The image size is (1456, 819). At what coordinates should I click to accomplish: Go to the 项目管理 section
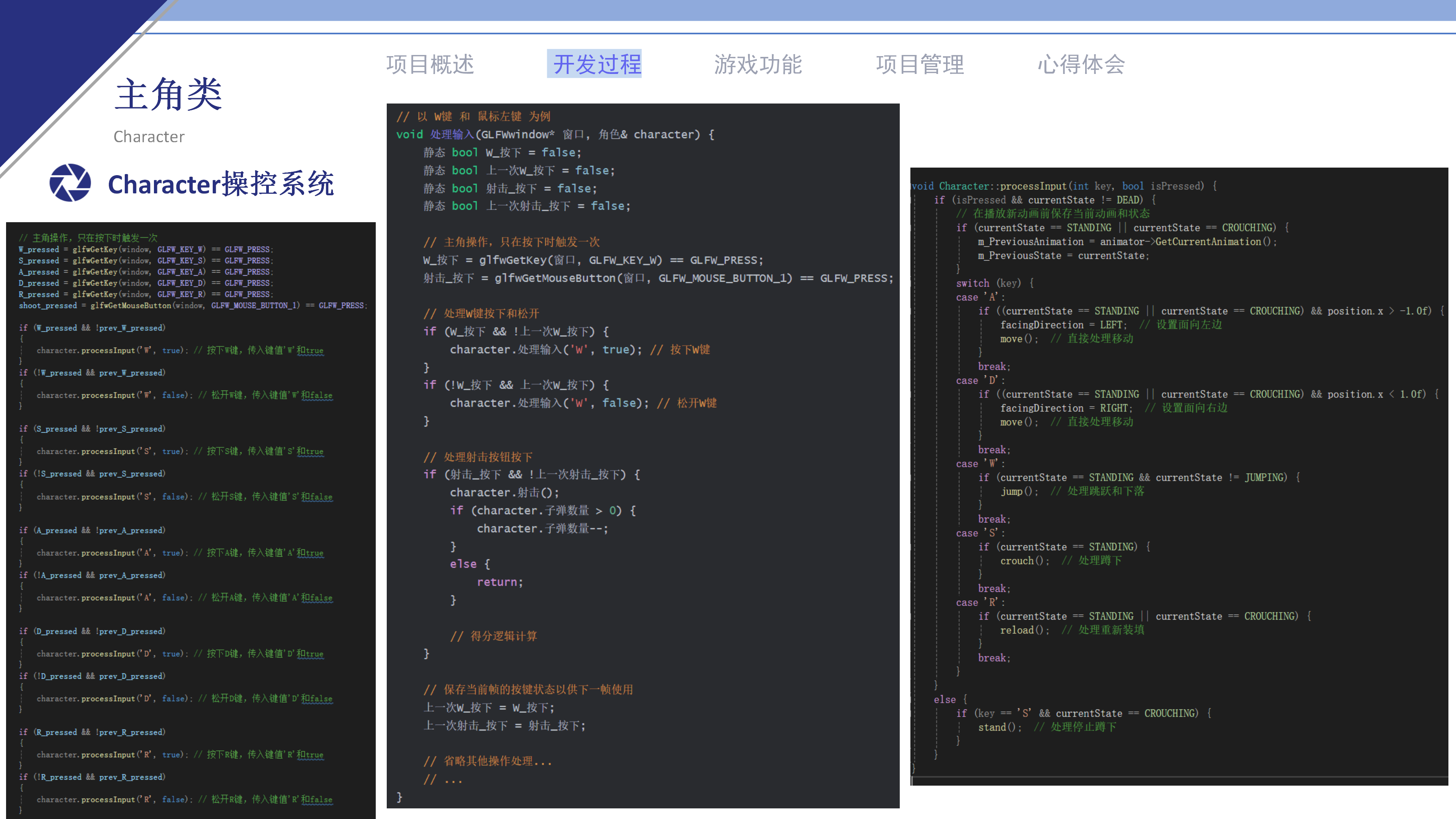pos(919,64)
